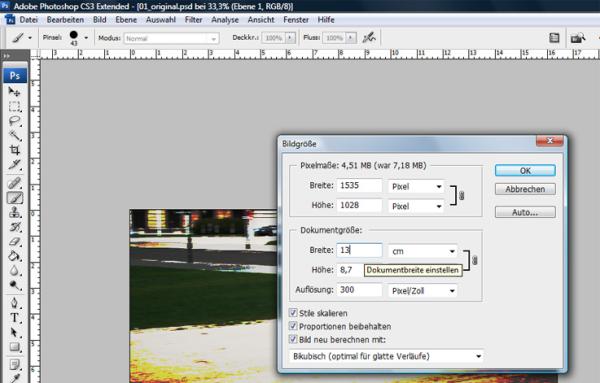Select the Eyedropper tool
The width and height of the screenshot is (600, 383).
pyautogui.click(x=15, y=378)
